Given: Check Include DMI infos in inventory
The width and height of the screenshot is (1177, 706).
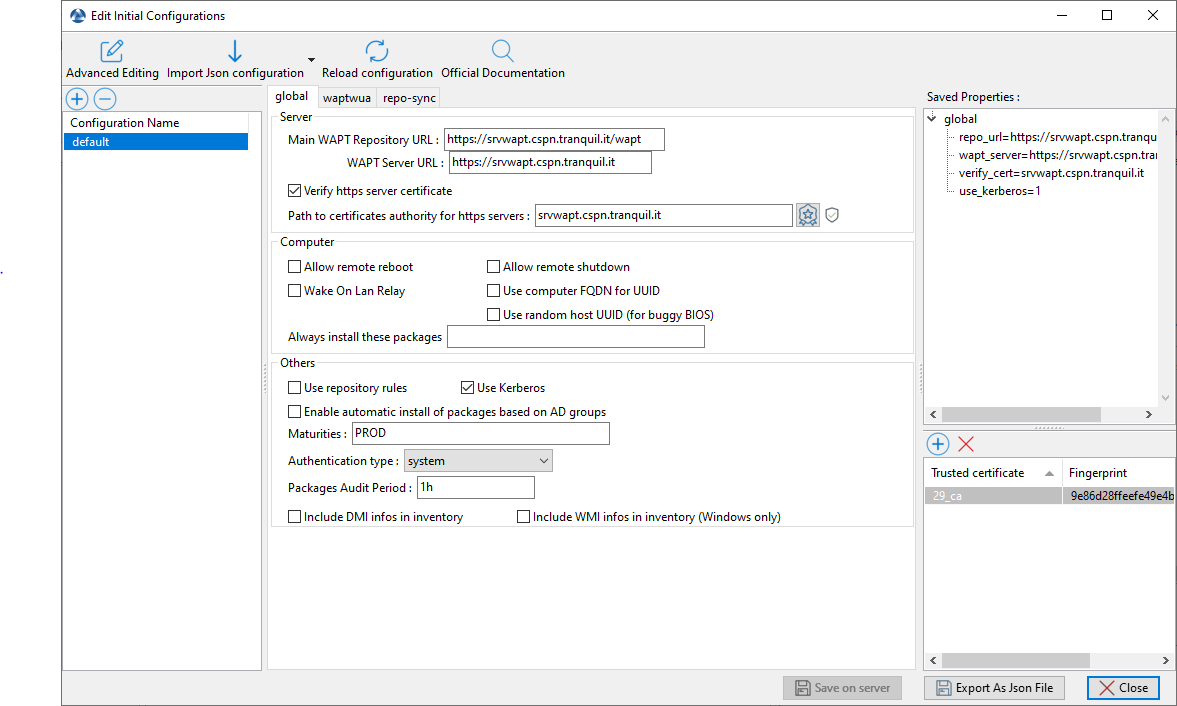Looking at the screenshot, I should point(294,517).
